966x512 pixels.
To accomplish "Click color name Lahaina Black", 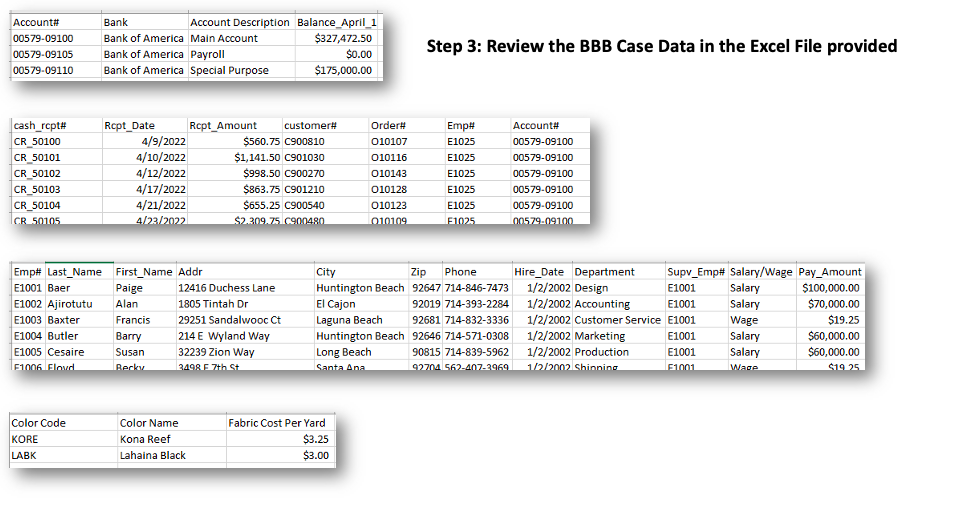I will pyautogui.click(x=153, y=455).
